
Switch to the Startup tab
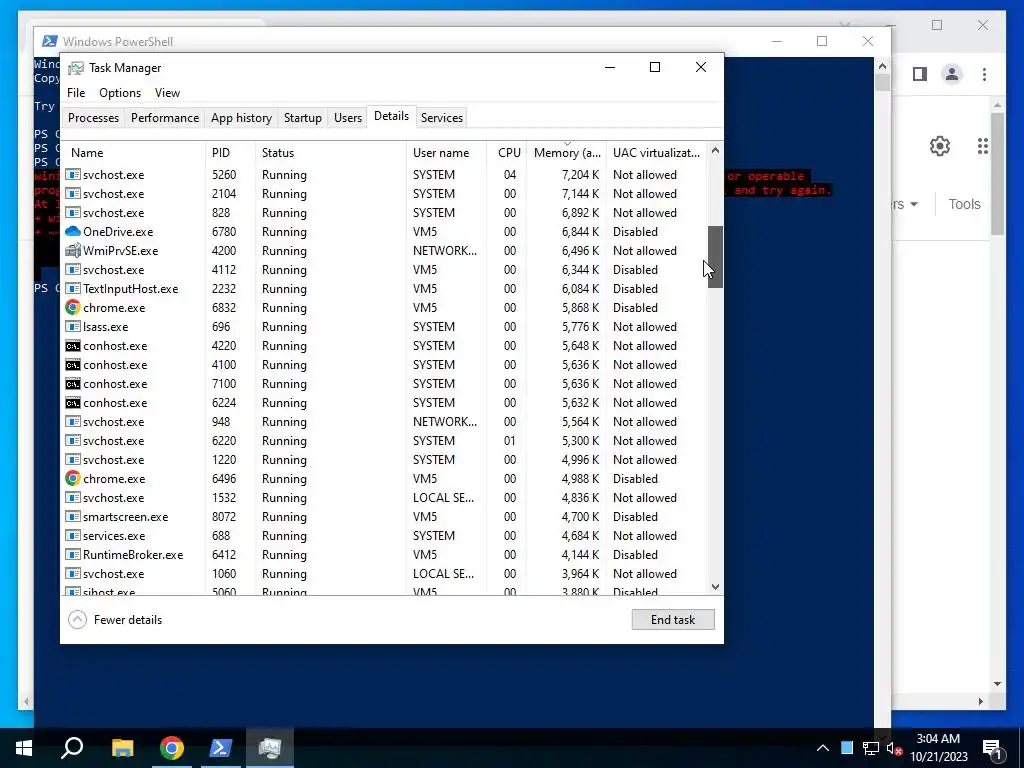tap(302, 118)
